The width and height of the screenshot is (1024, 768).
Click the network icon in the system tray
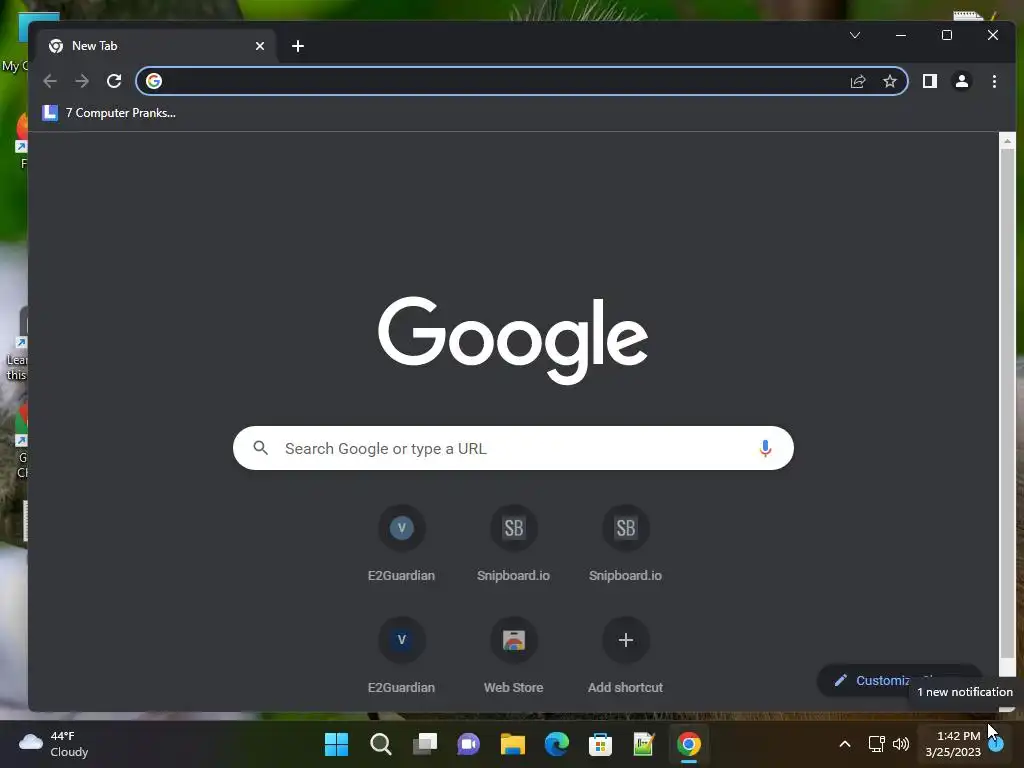pos(876,744)
